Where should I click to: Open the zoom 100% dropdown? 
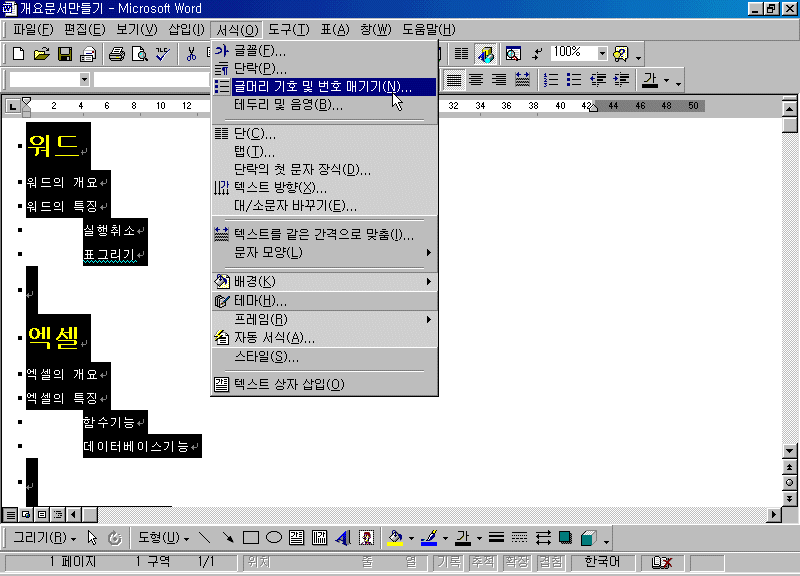(x=602, y=53)
